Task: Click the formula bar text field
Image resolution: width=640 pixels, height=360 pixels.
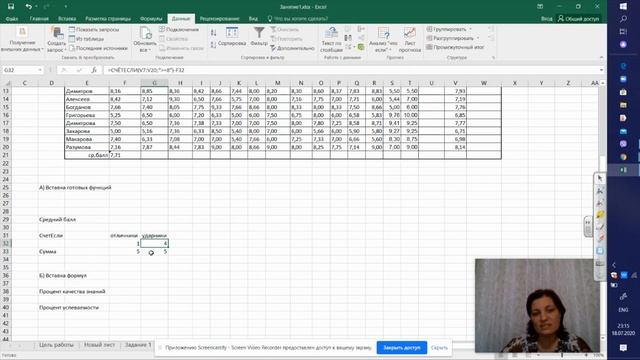Action: click(350, 70)
